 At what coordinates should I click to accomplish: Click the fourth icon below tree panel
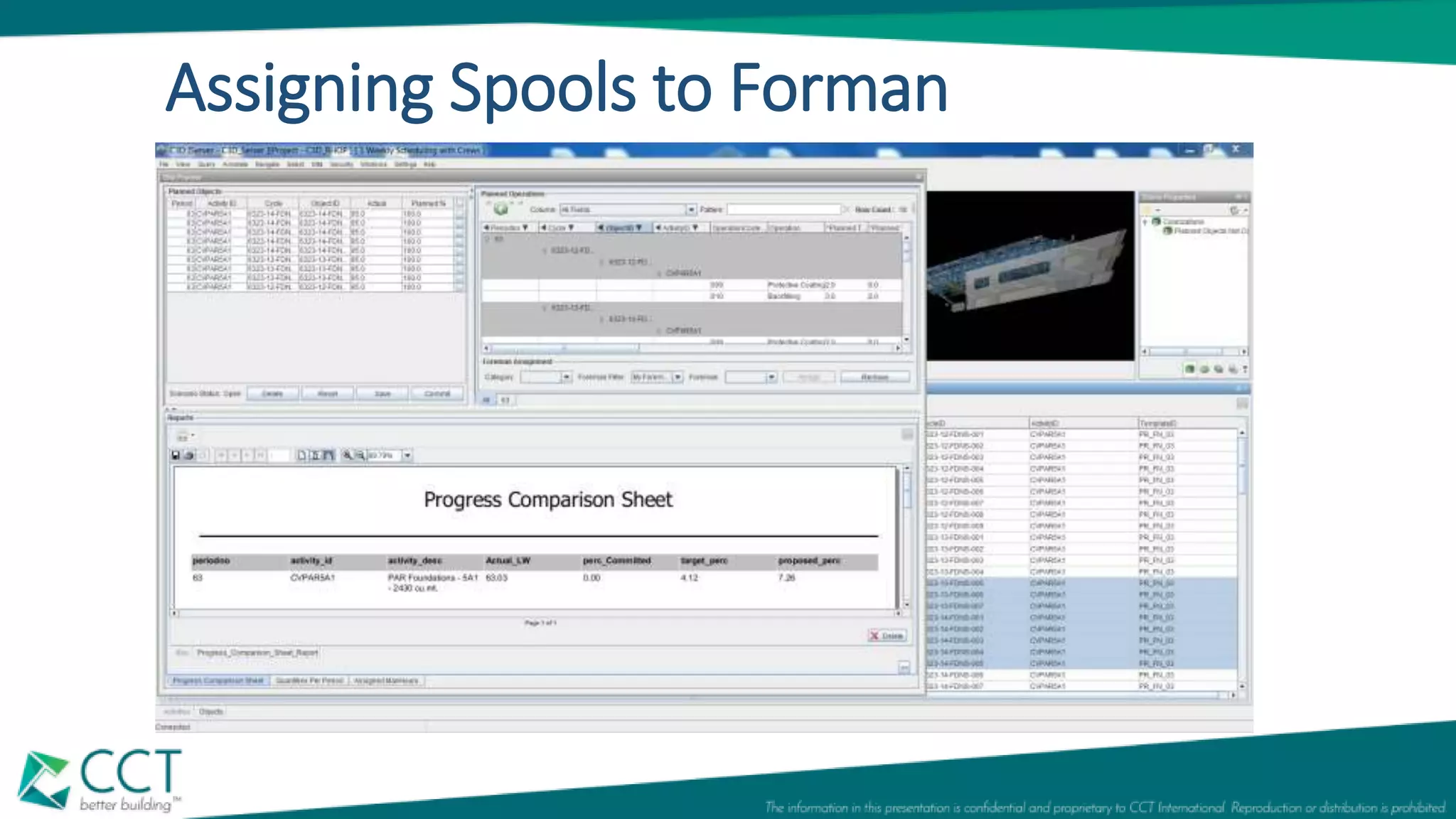pos(1233,369)
